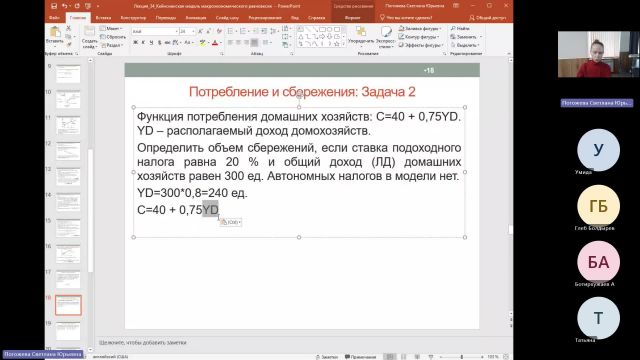Click the Paste (Вставить) clipboard icon

(55, 32)
